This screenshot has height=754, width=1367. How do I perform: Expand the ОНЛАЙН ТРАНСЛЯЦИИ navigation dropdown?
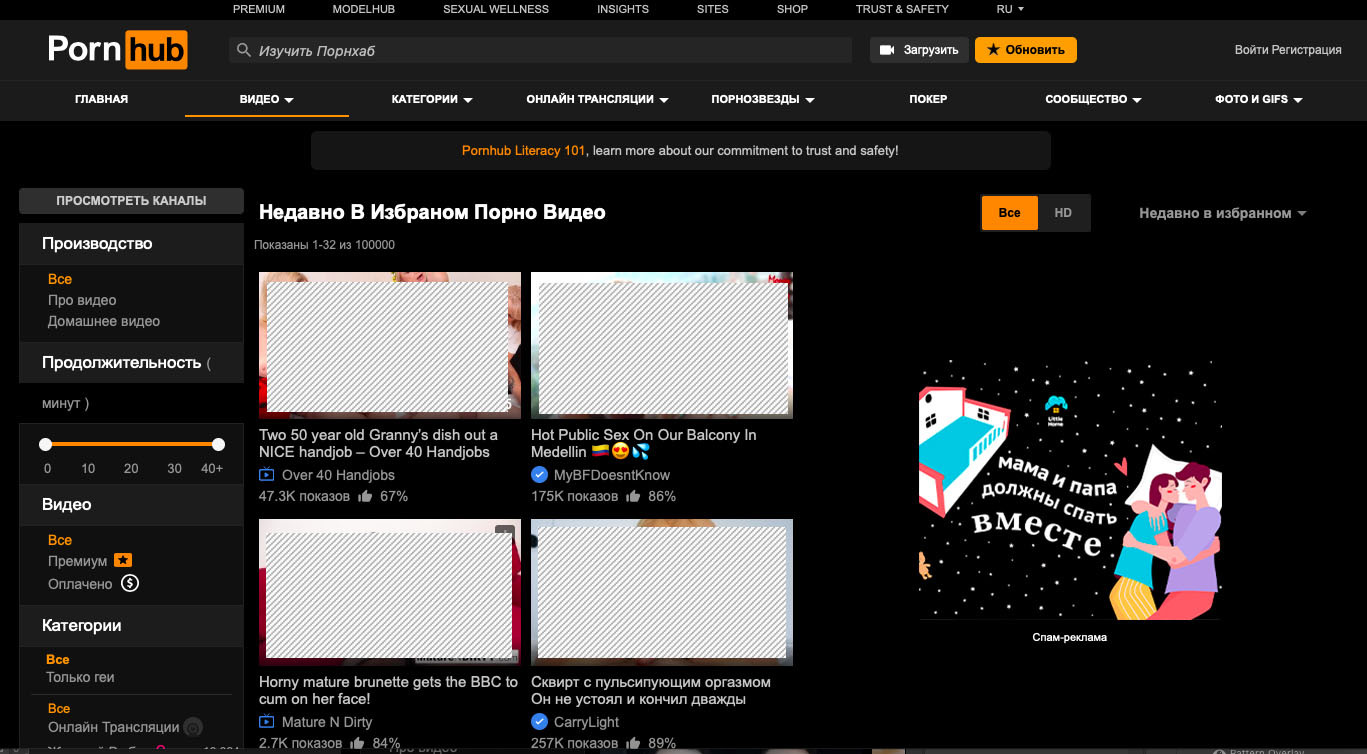[x=598, y=99]
